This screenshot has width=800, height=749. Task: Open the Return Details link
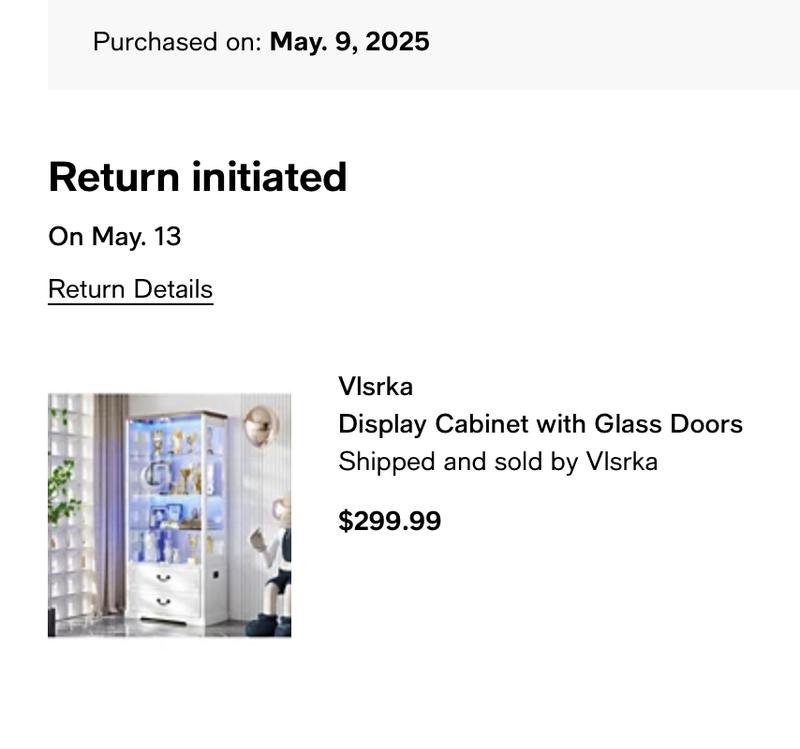click(x=131, y=289)
